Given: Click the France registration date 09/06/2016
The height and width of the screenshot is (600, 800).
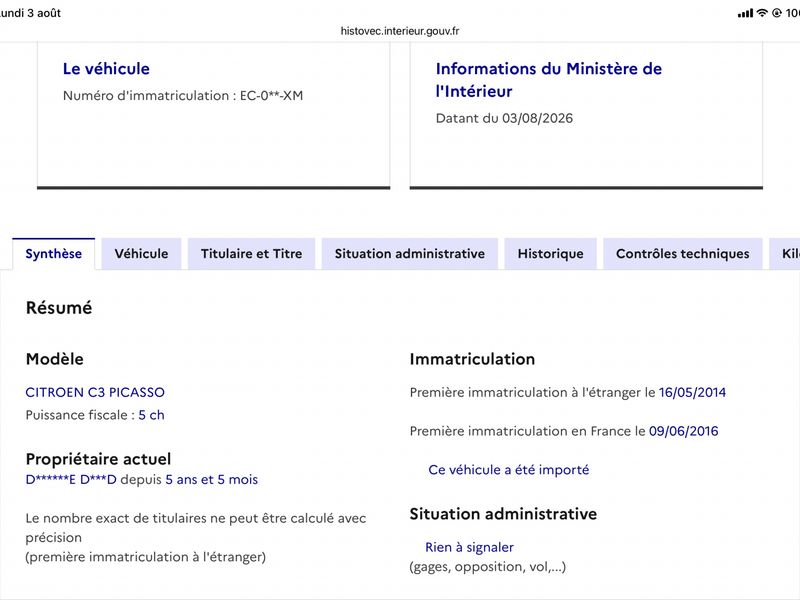Looking at the screenshot, I should pos(684,431).
